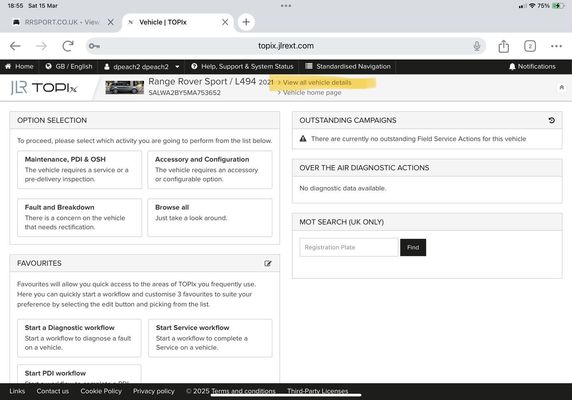Viewport: 572px width, 400px height.
Task: Select Browse all option
Action: [x=210, y=217]
